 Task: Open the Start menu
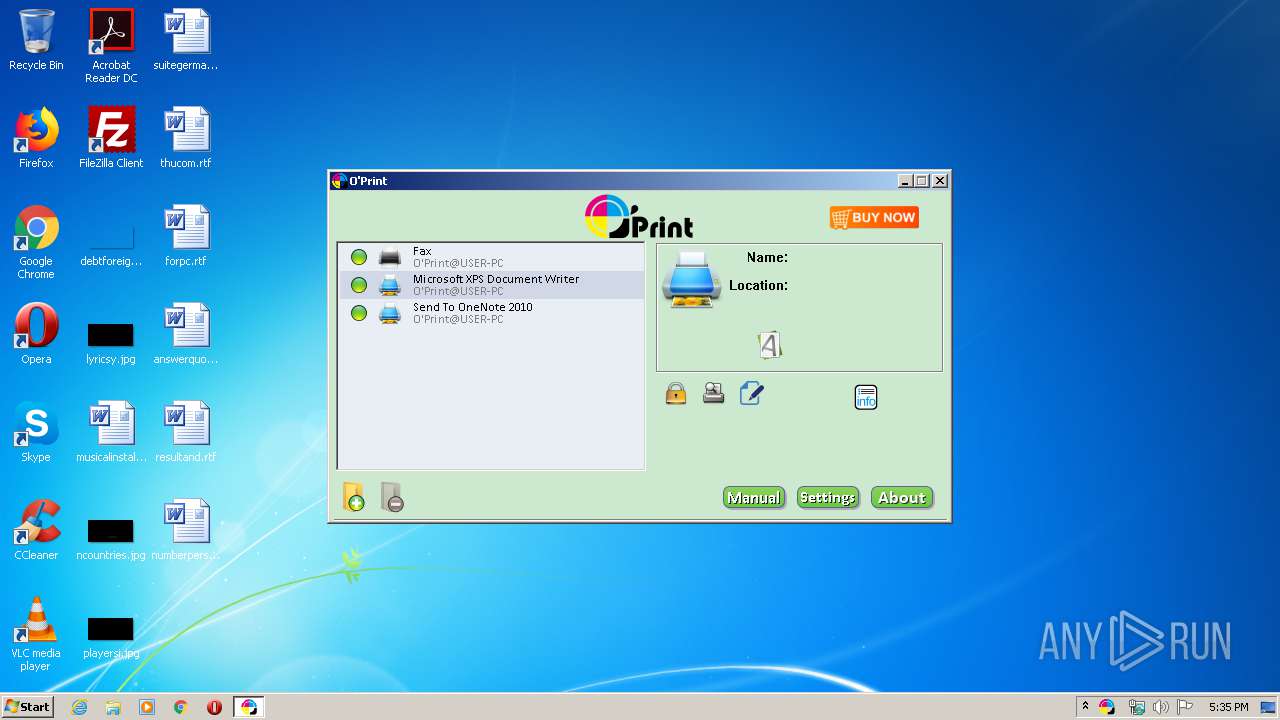27,707
